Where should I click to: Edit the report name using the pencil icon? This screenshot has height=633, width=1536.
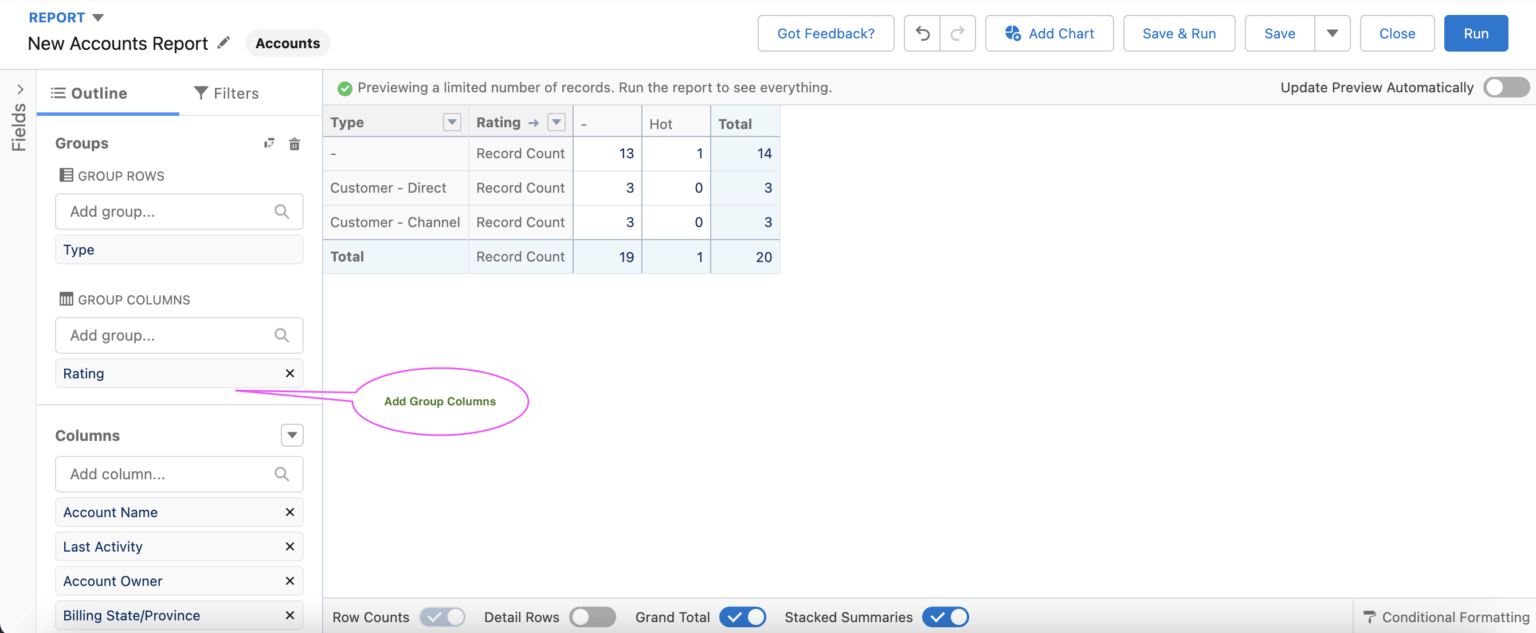pos(223,43)
